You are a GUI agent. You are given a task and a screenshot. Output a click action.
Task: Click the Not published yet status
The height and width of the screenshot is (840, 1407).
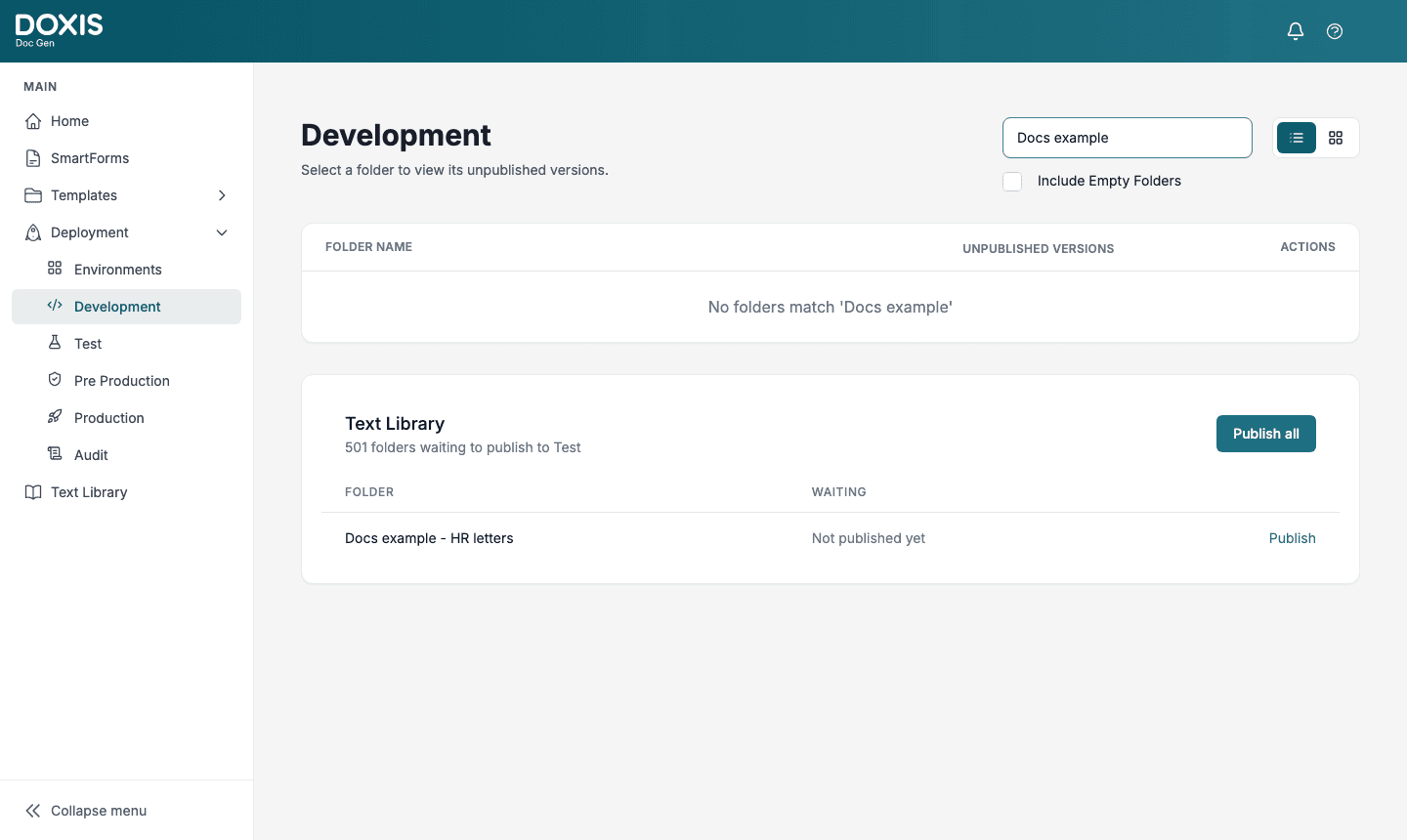click(868, 538)
